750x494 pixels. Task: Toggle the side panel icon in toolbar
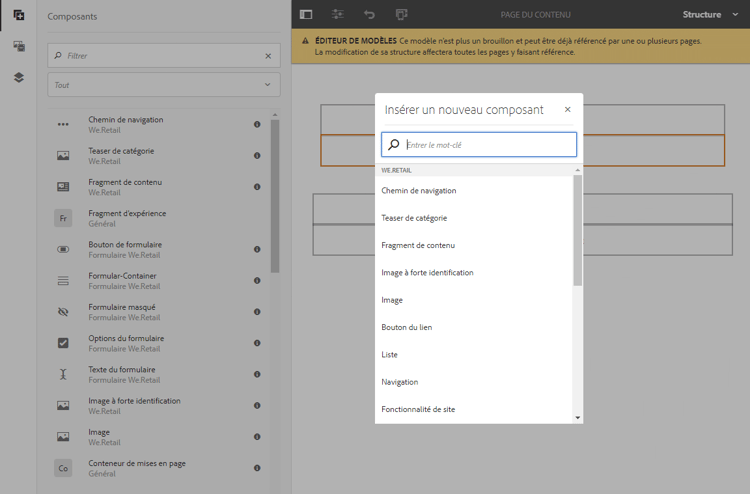[x=306, y=14]
